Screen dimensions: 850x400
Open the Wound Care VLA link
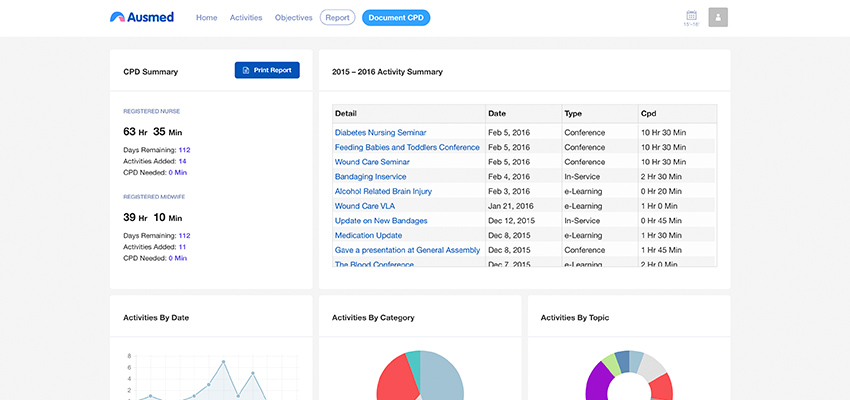[365, 206]
